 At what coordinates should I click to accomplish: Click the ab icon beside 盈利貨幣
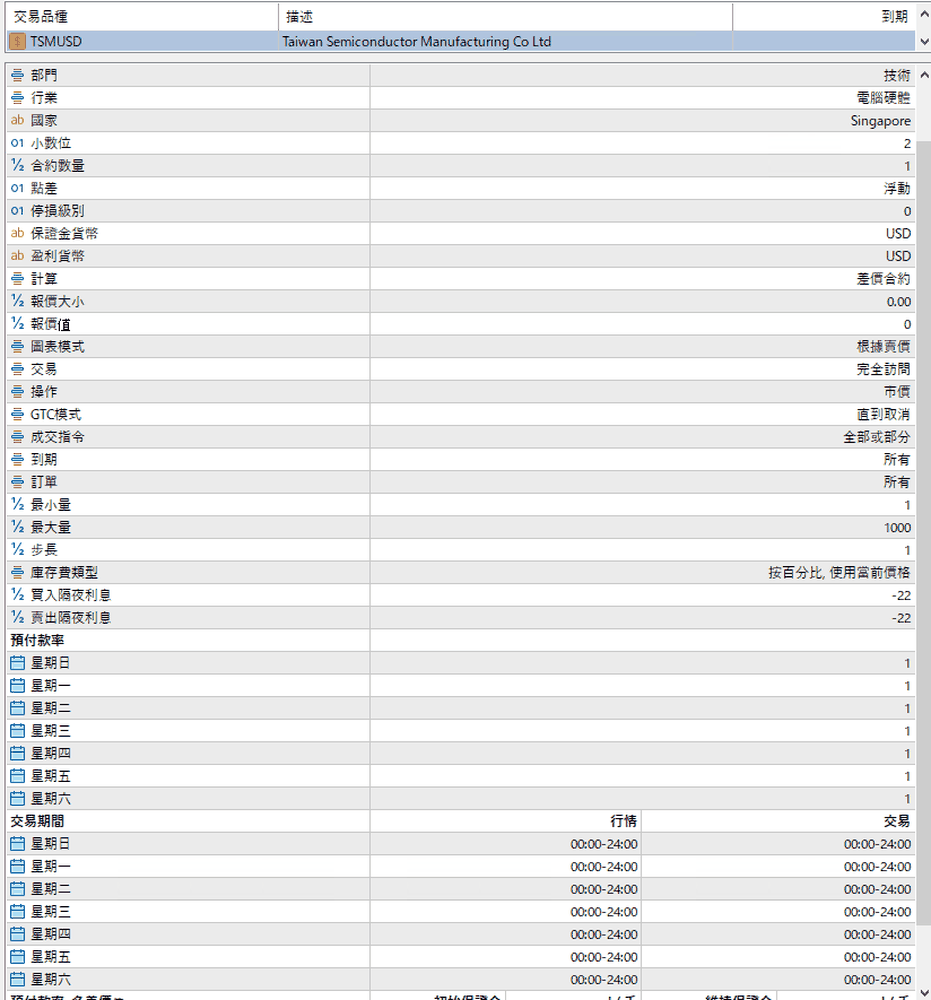(17, 256)
